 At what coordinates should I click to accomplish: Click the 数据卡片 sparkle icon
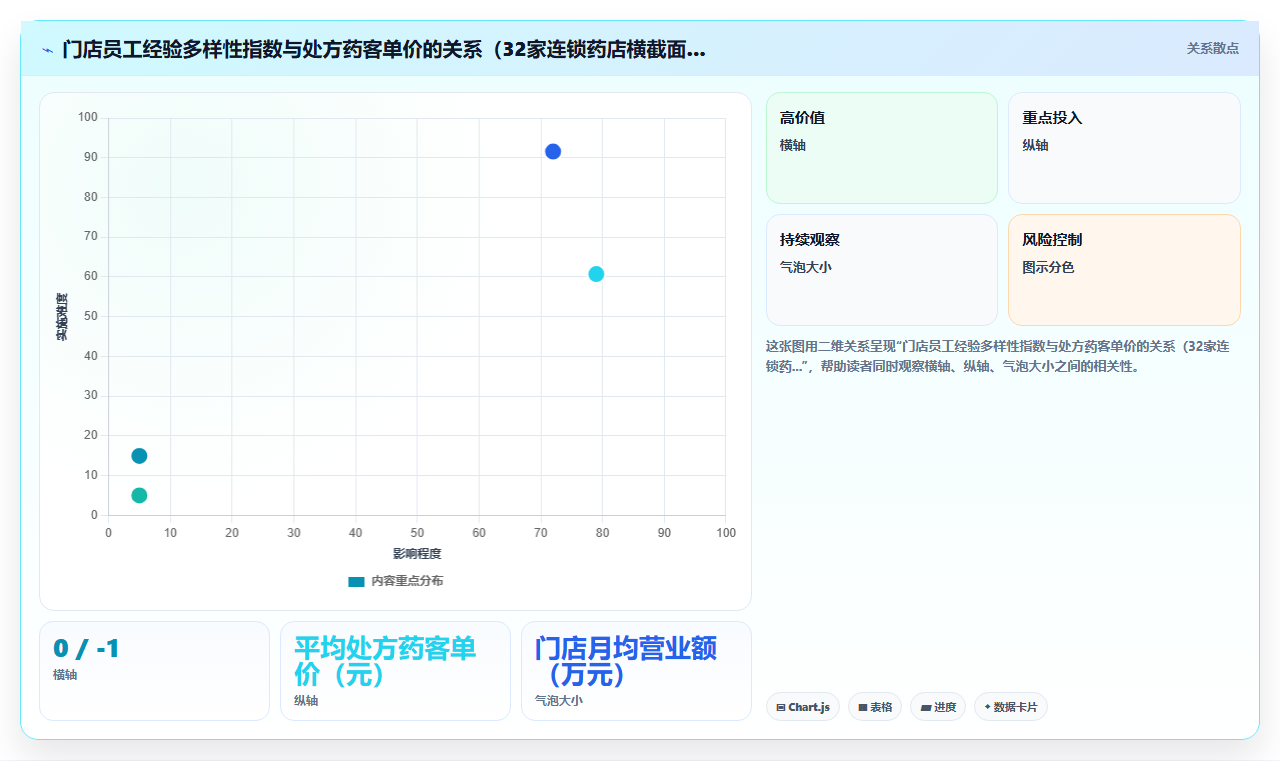(987, 707)
